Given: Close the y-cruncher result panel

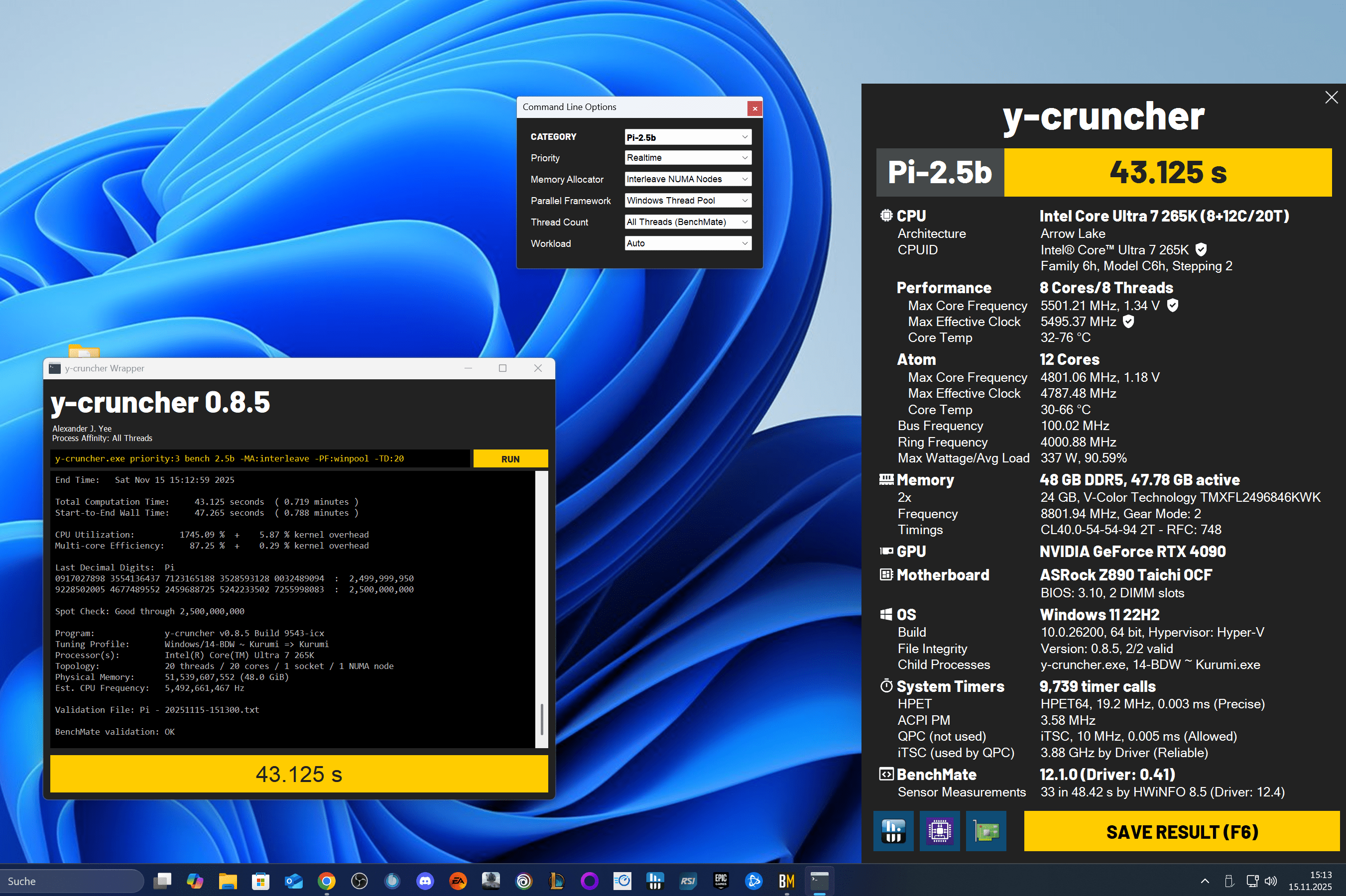Looking at the screenshot, I should coord(1331,98).
